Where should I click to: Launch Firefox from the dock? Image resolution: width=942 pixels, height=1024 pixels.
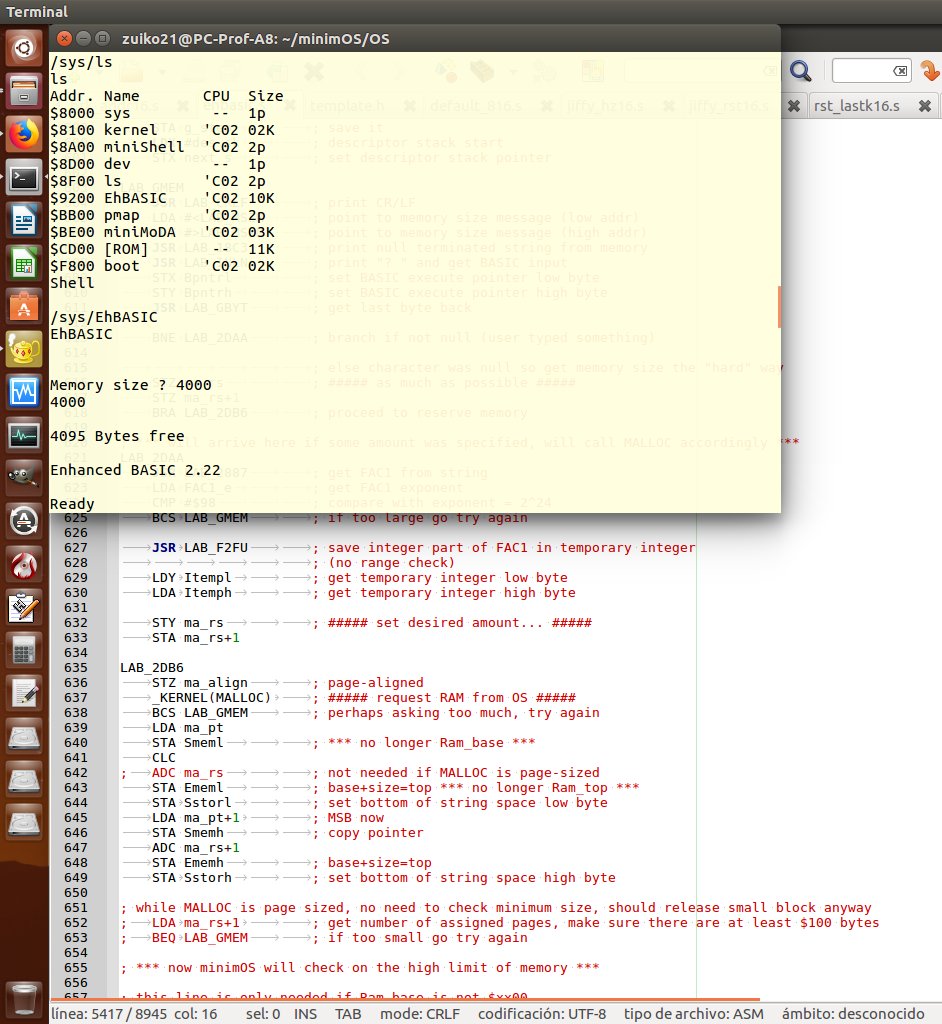pos(24,133)
